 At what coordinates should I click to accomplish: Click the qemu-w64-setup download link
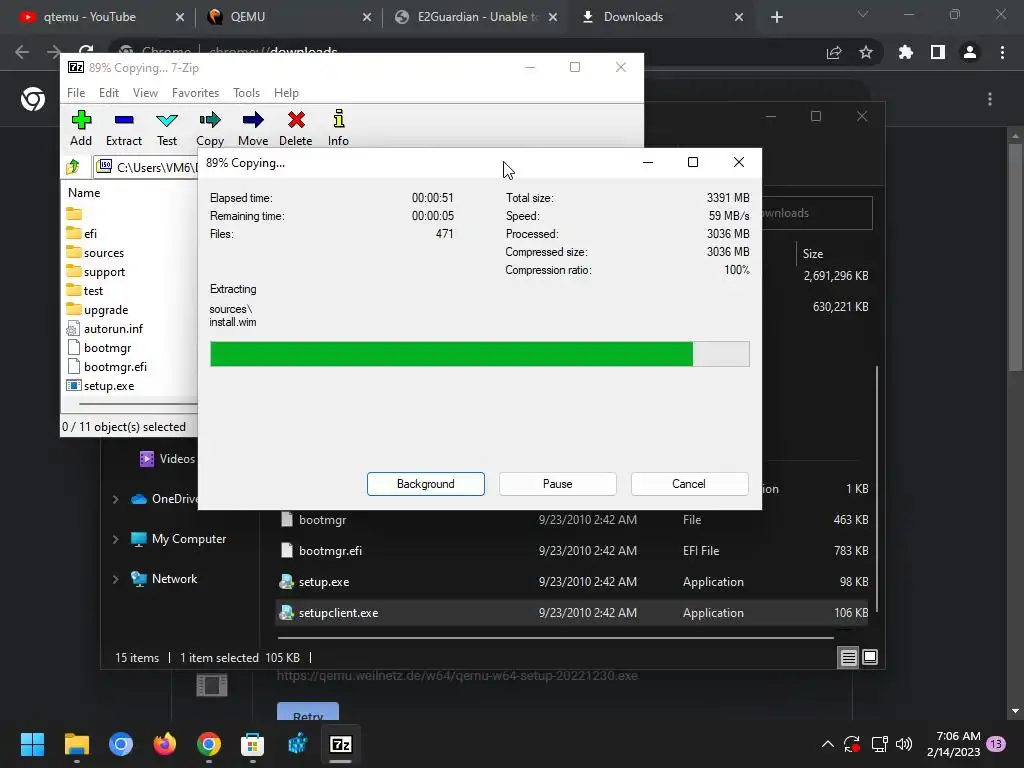click(x=457, y=676)
